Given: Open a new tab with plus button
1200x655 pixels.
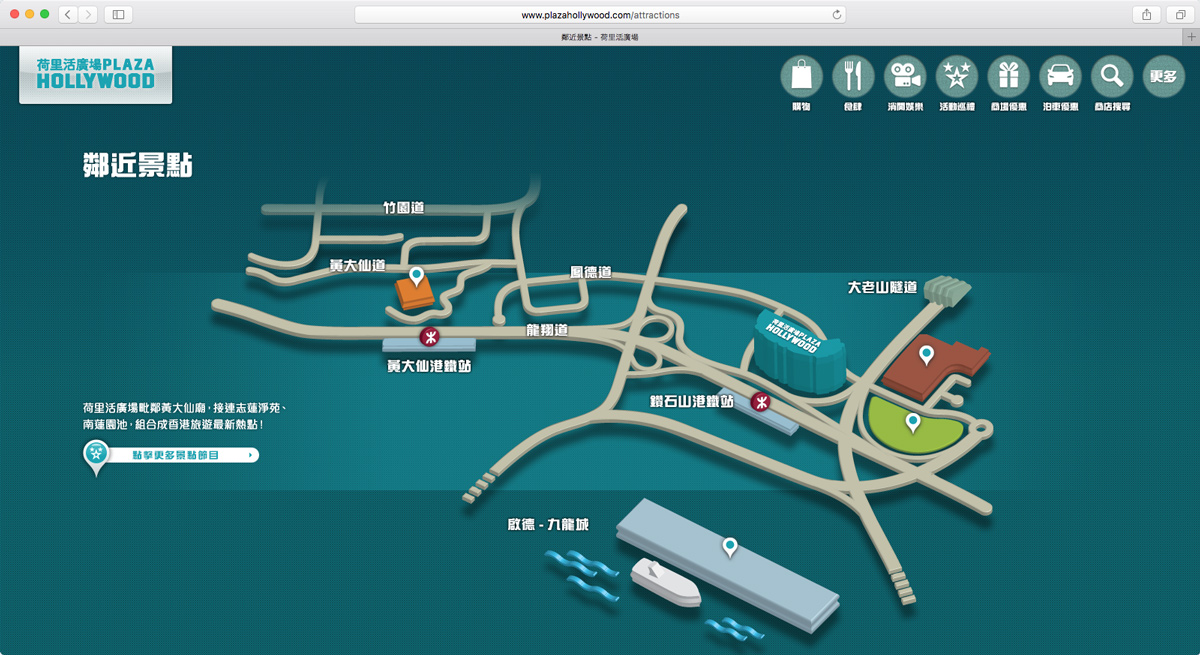Looking at the screenshot, I should point(1191,36).
